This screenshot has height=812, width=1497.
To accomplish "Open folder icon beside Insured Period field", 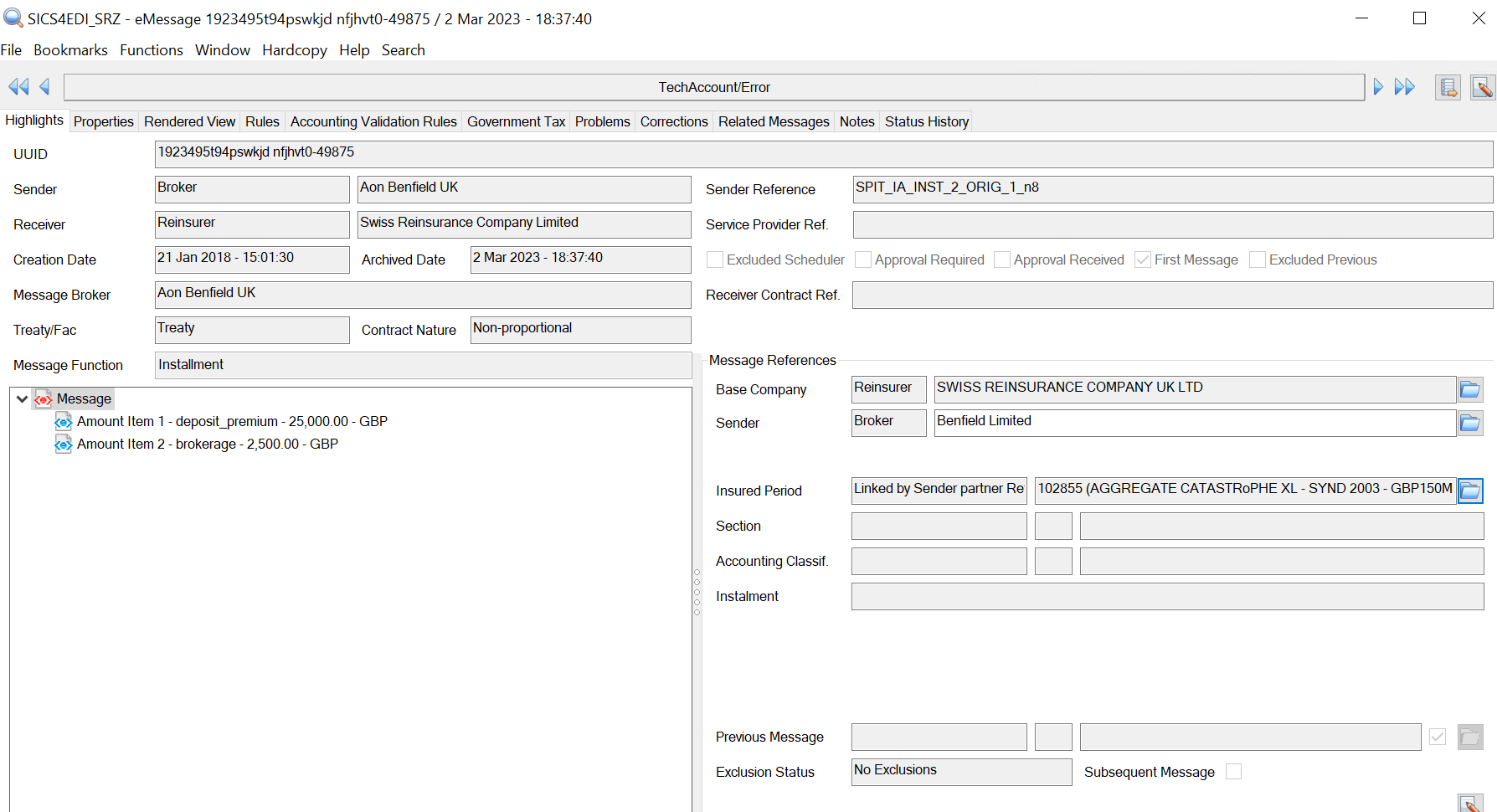I will [x=1469, y=491].
